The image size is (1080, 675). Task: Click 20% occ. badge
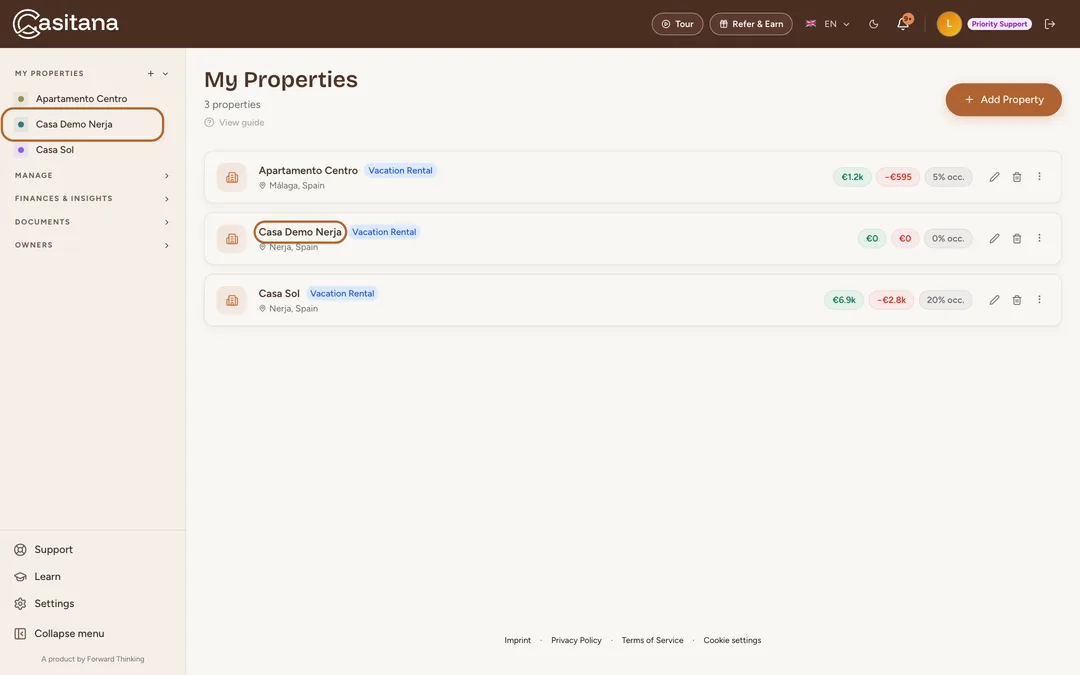tap(945, 300)
